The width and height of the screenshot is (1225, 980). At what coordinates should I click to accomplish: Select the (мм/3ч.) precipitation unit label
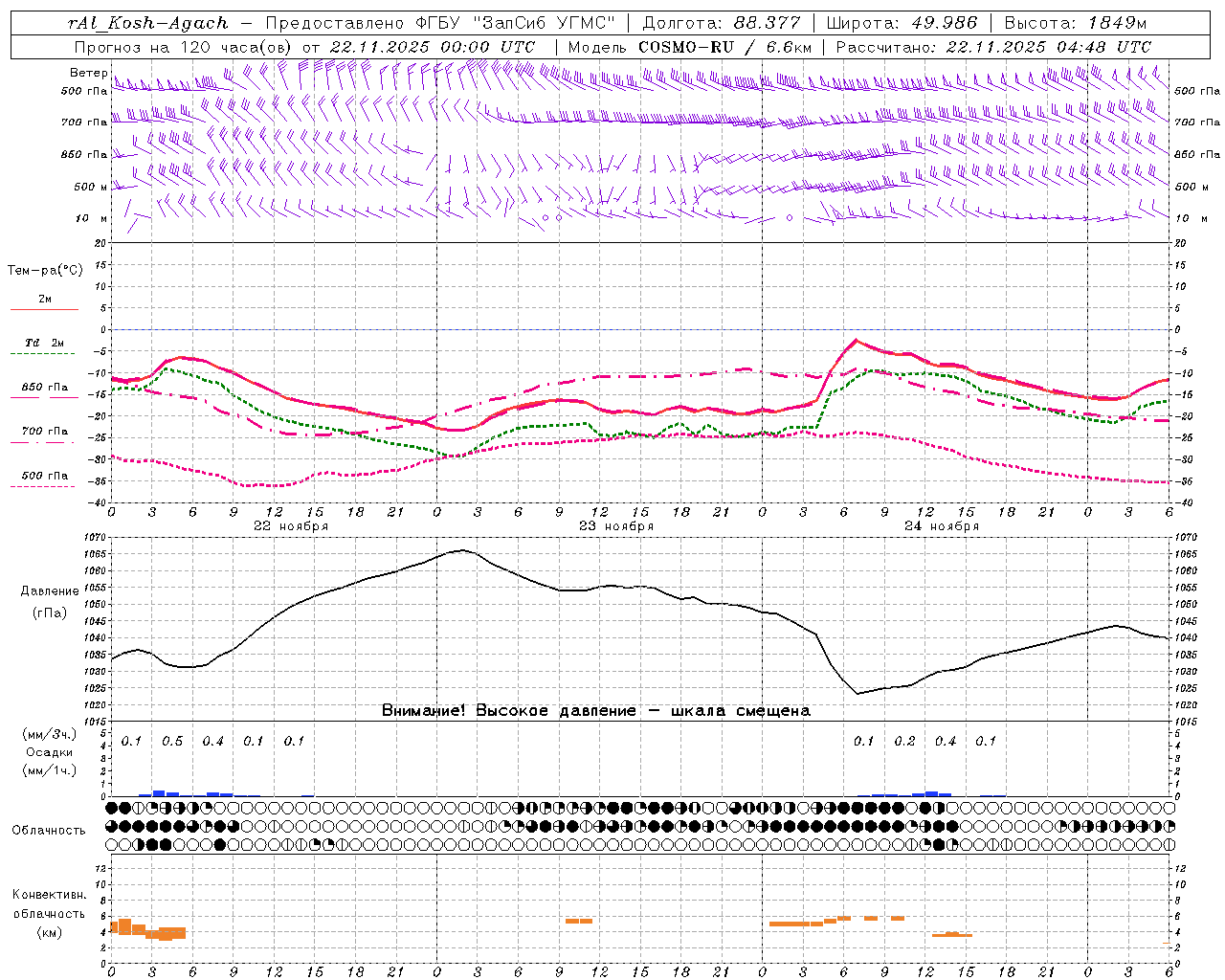(x=49, y=734)
